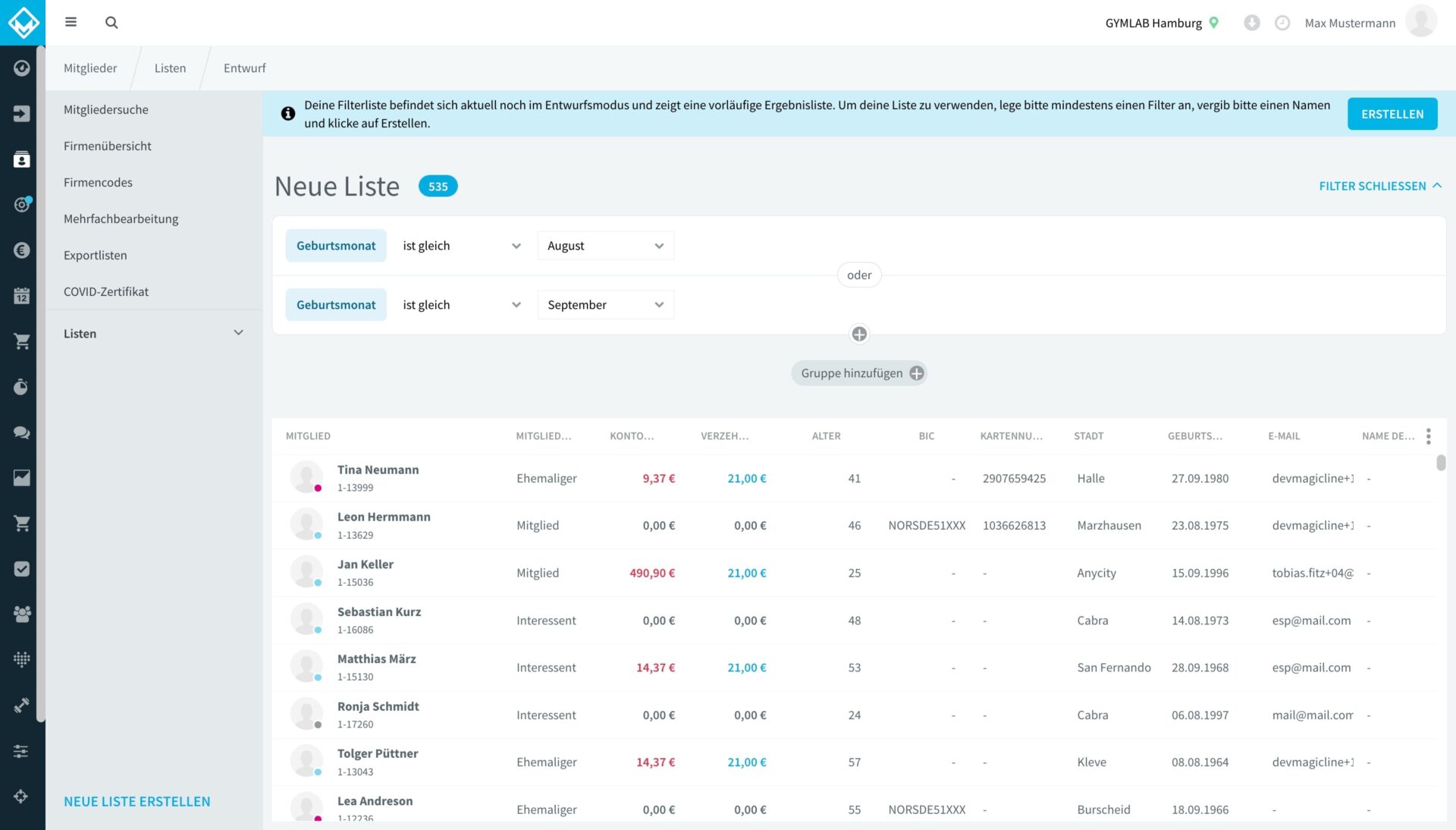This screenshot has width=1456, height=830.
Task: Open the calendar sidebar icon
Action: pos(22,296)
